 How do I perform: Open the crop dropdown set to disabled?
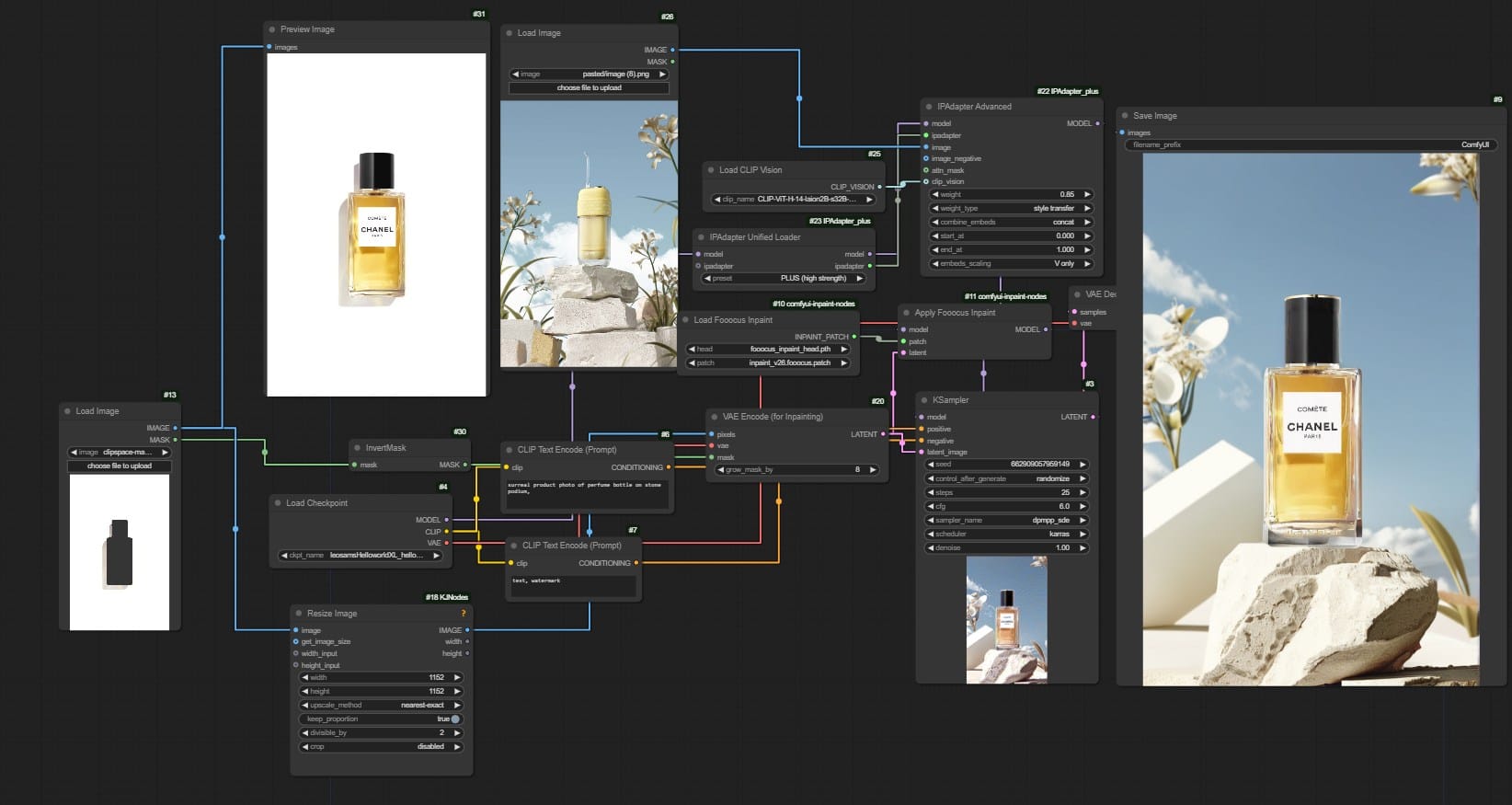pyautogui.click(x=381, y=747)
